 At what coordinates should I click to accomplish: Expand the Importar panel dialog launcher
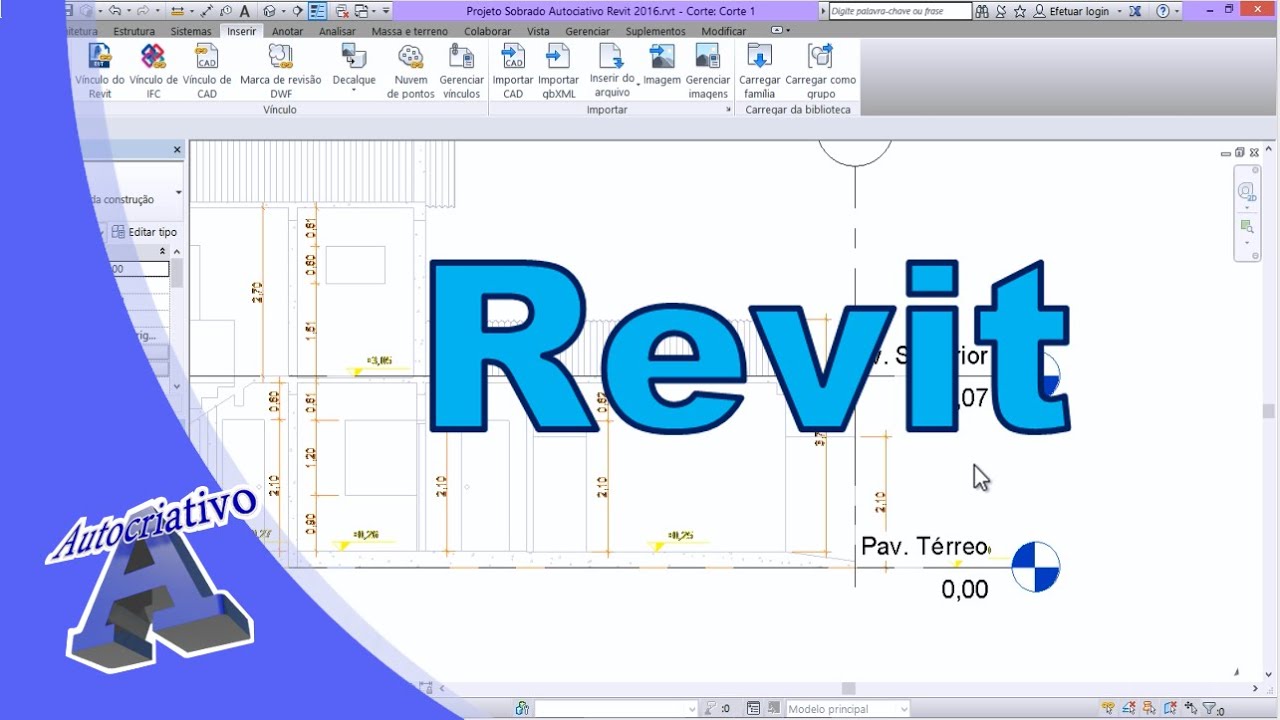(x=729, y=110)
